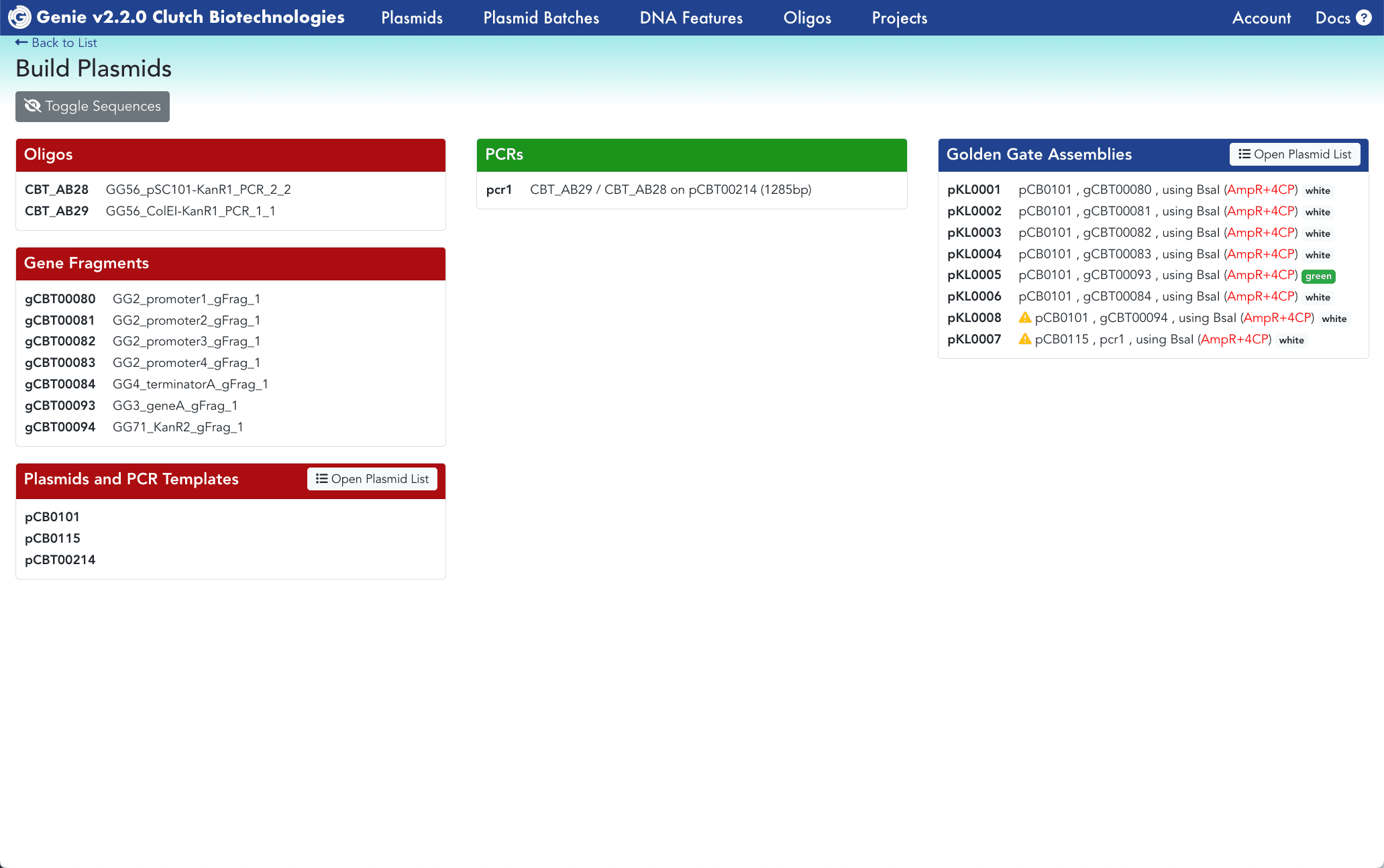Image resolution: width=1384 pixels, height=868 pixels.
Task: Select gene fragment gCBT00093 entry
Action: [x=60, y=405]
